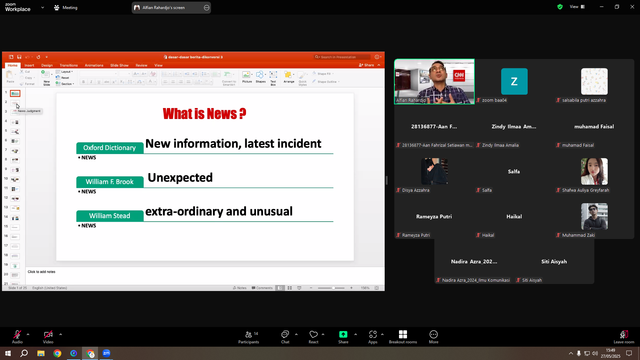Open the View layout menu
The width and height of the screenshot is (640, 360).
(578, 7)
